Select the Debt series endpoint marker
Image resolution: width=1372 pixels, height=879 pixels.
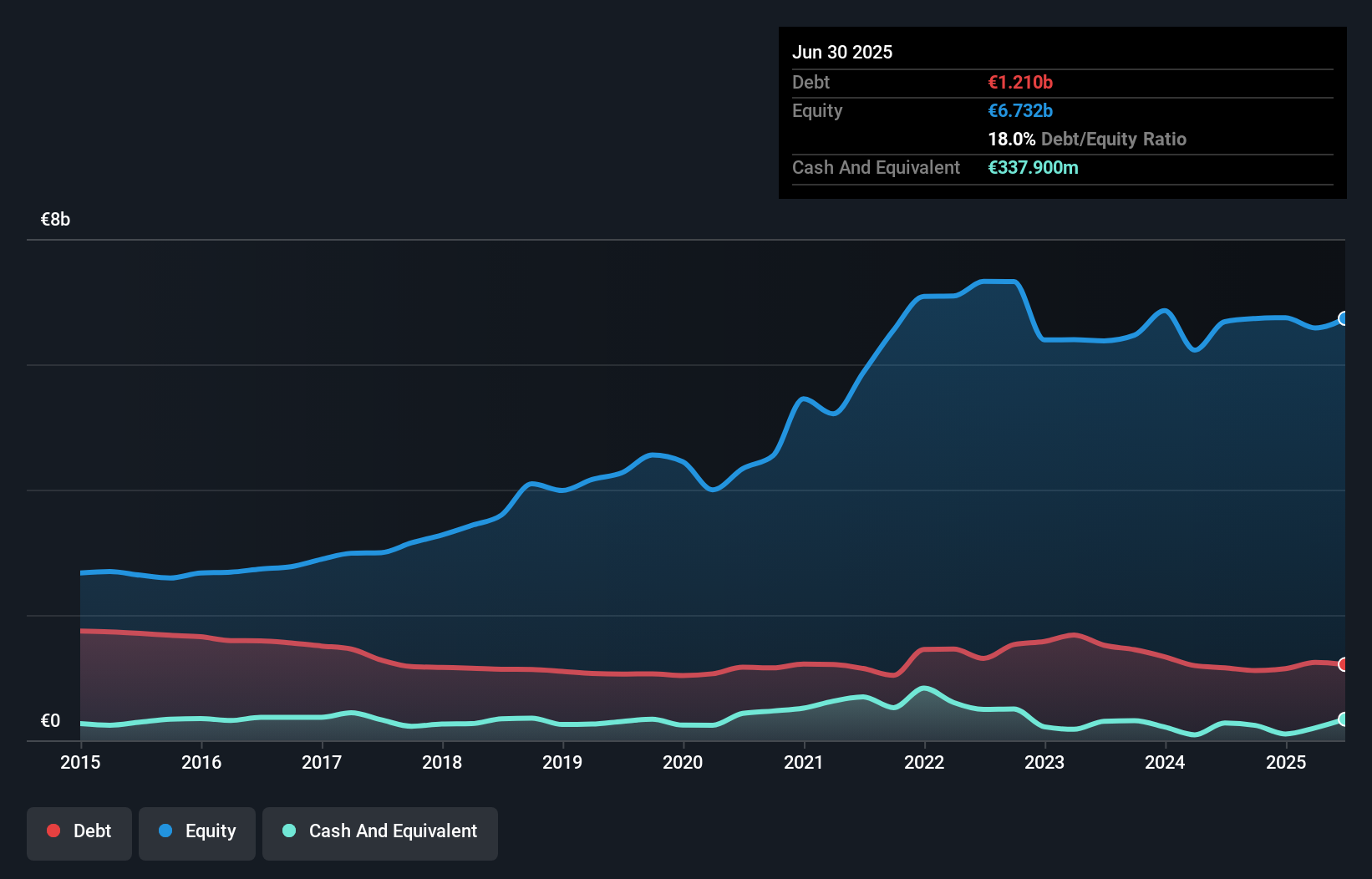point(1343,665)
